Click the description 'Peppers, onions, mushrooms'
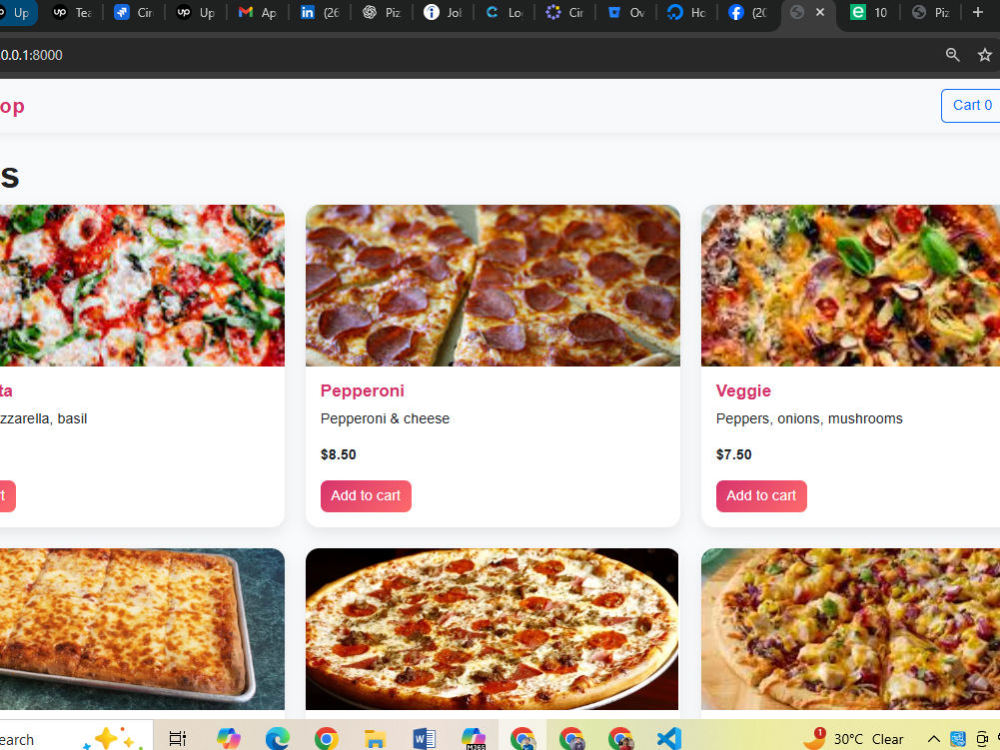 tap(809, 419)
